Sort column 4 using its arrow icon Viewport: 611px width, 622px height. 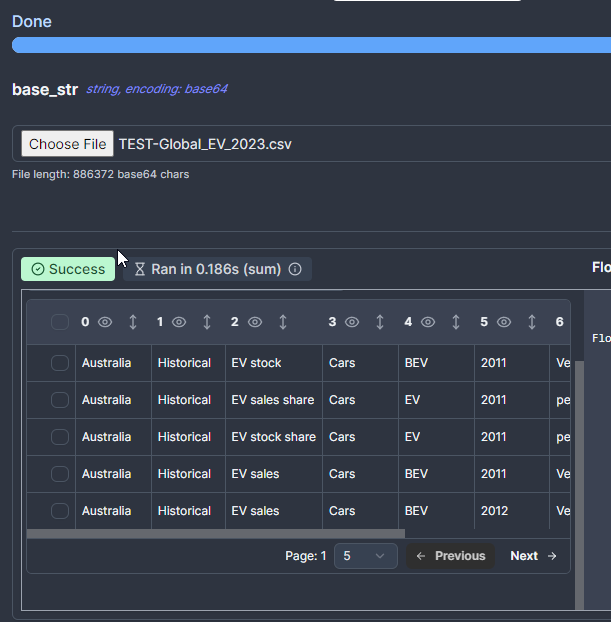coord(456,322)
